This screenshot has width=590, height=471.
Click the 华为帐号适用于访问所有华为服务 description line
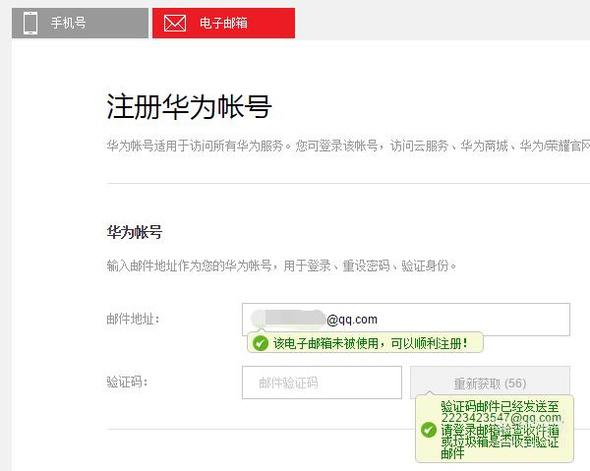(348, 146)
